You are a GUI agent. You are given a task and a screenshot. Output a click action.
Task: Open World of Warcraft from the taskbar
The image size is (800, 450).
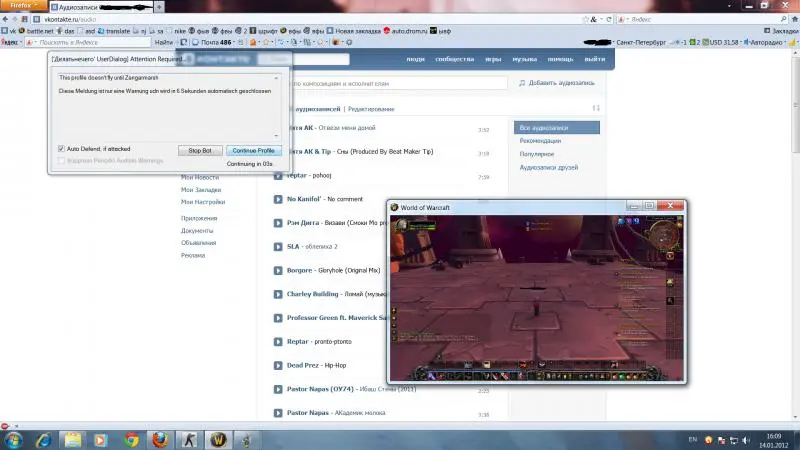(219, 439)
